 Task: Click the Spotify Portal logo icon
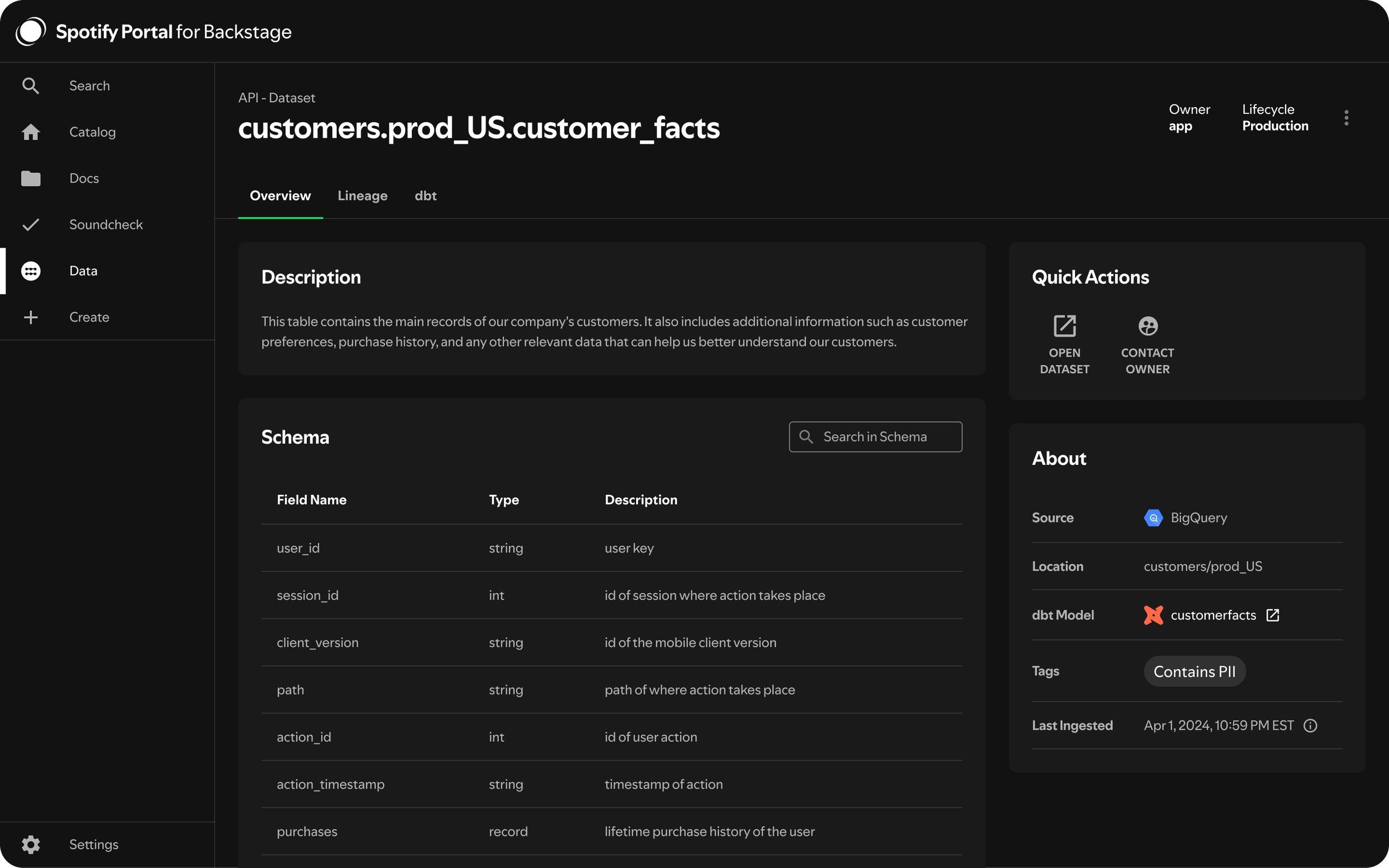point(31,31)
